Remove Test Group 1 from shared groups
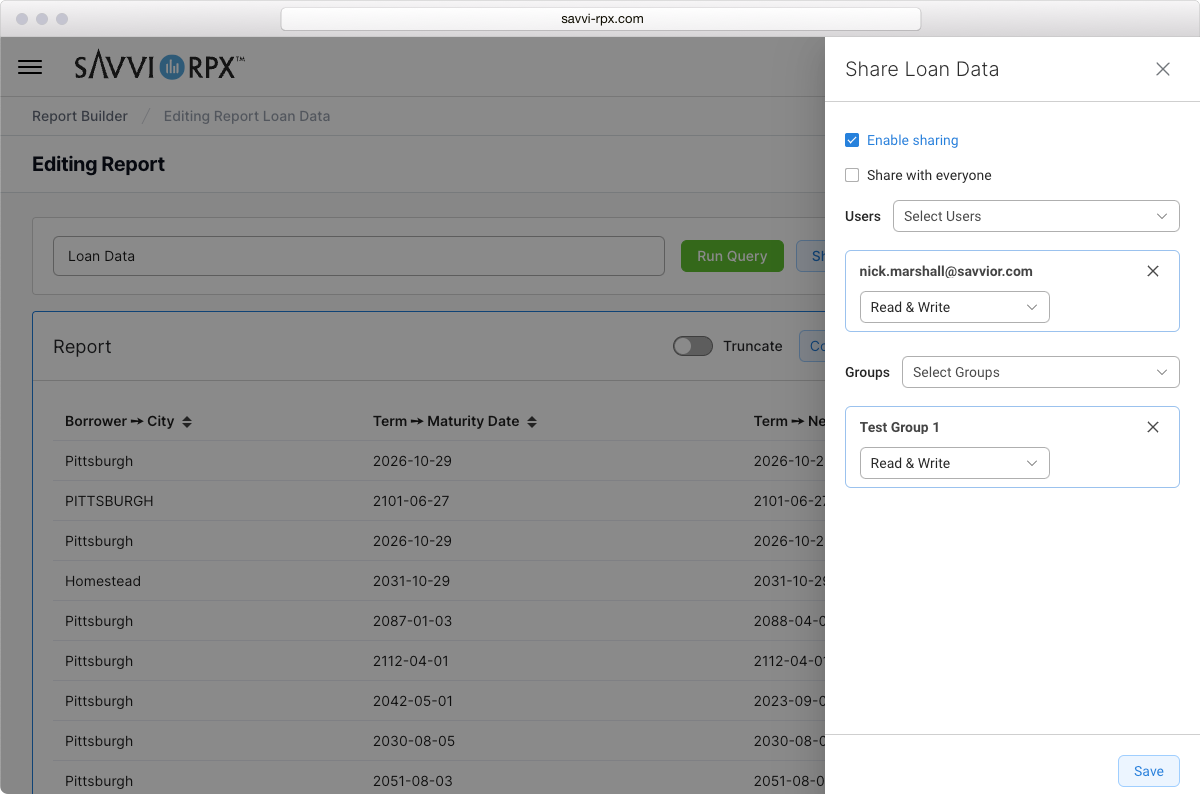The image size is (1200, 794). [x=1152, y=427]
